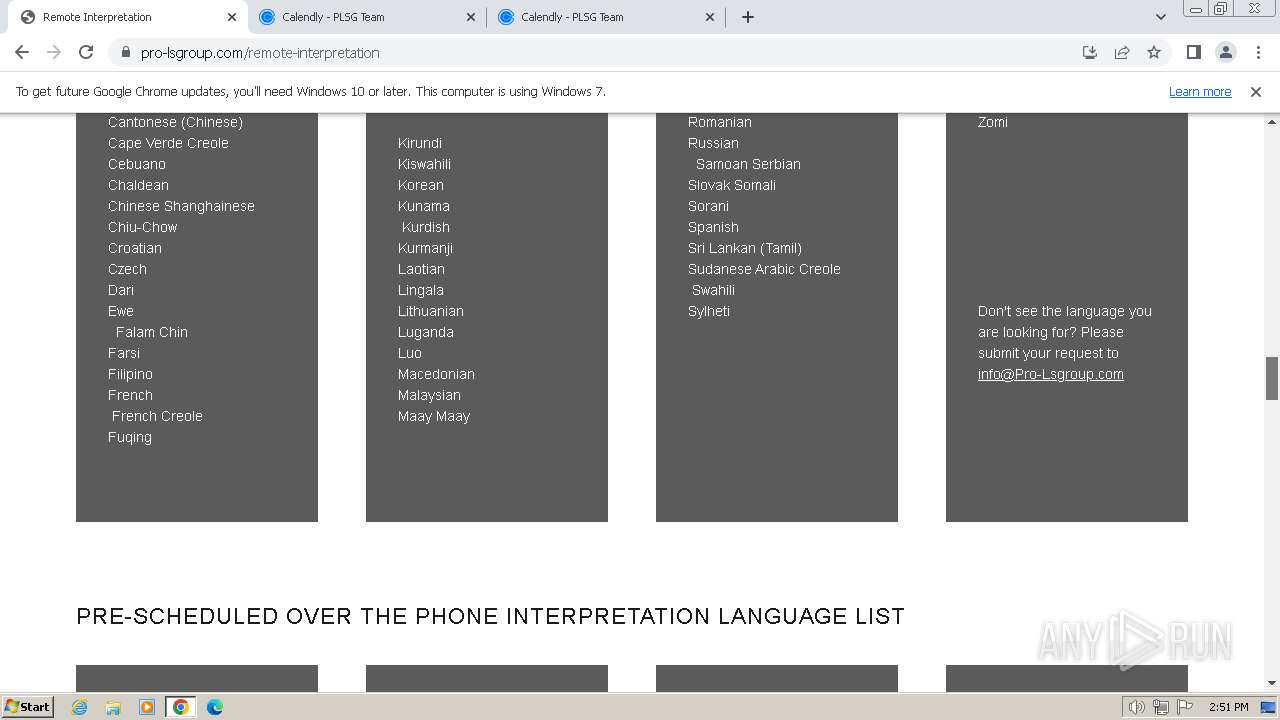1280x720 pixels.
Task: Click the Falam Chin entry
Action: [x=151, y=332]
